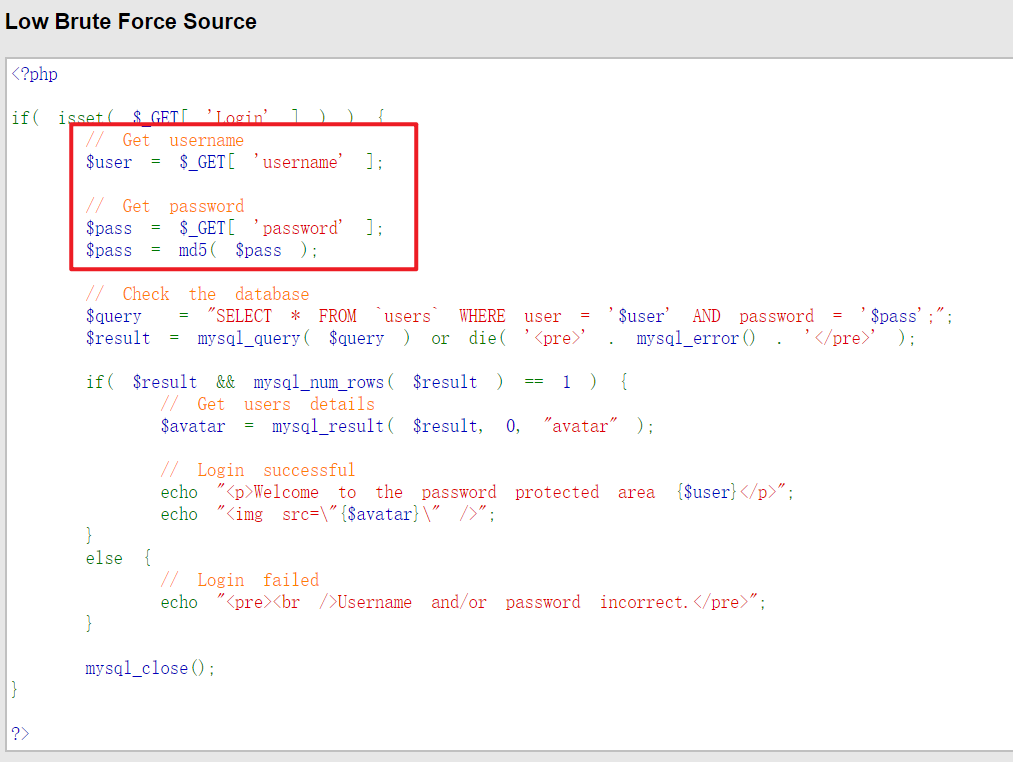Click the 'Get password' comment line

pyautogui.click(x=165, y=206)
